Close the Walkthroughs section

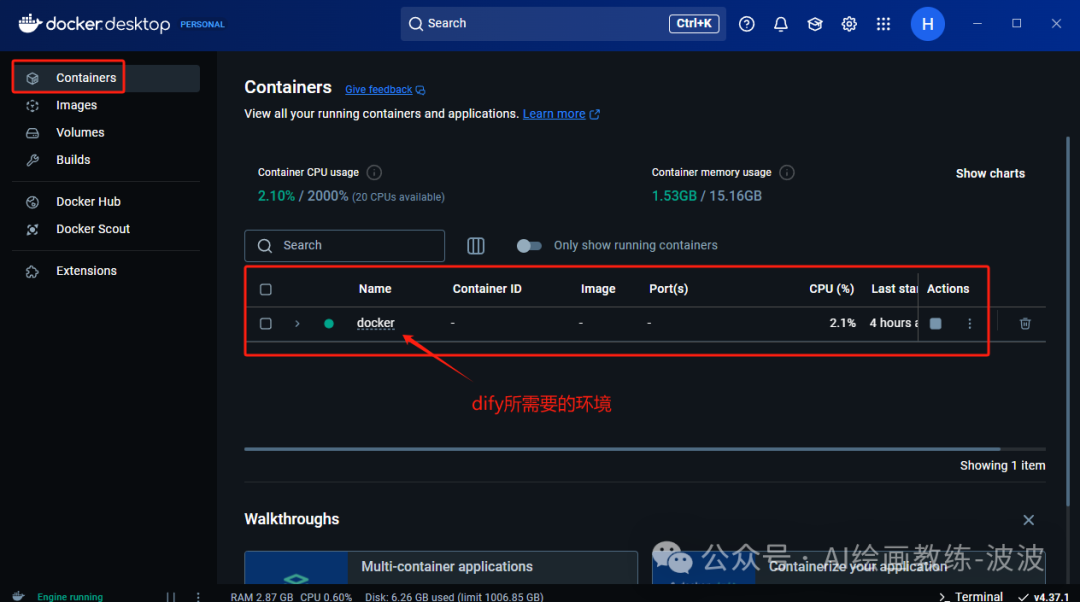[x=1028, y=520]
